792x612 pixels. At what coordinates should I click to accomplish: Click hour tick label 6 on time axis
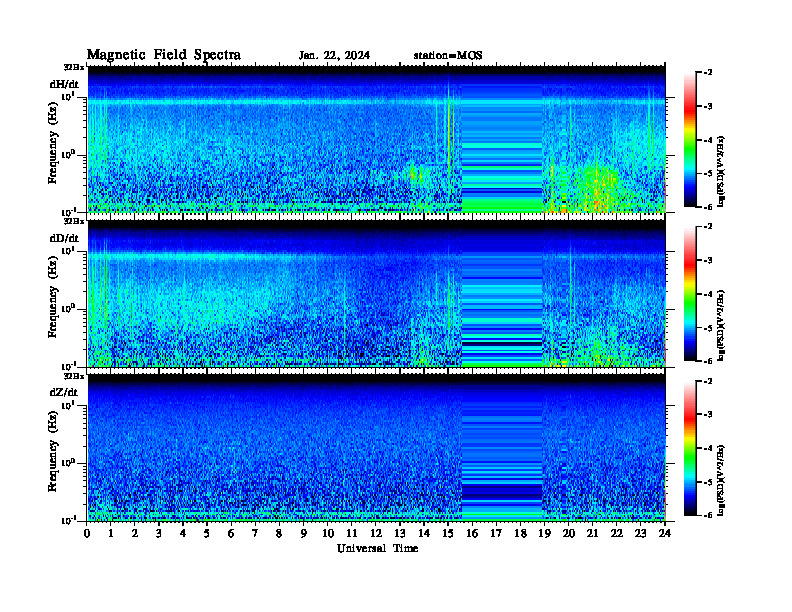(231, 533)
